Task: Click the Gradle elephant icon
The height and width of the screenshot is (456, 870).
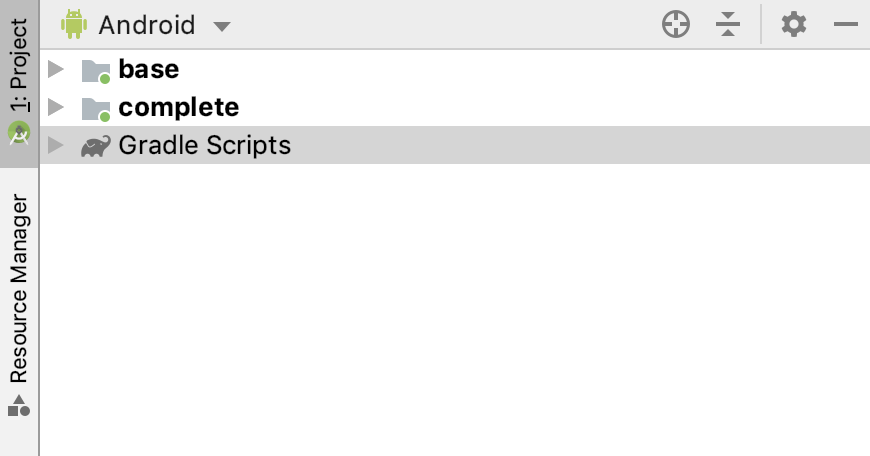Action: tap(96, 146)
